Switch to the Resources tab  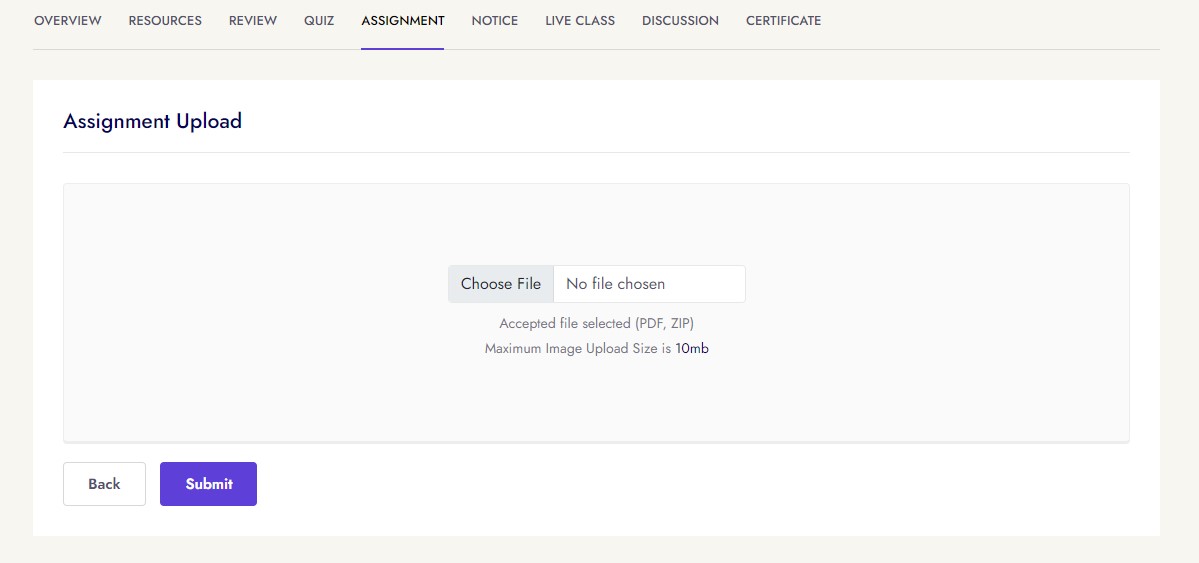tap(165, 21)
